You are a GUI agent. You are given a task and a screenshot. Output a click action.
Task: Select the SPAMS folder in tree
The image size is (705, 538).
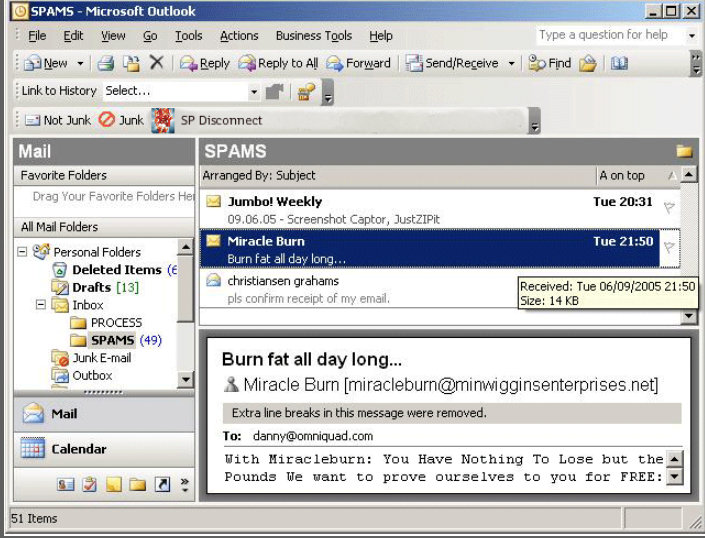point(112,340)
